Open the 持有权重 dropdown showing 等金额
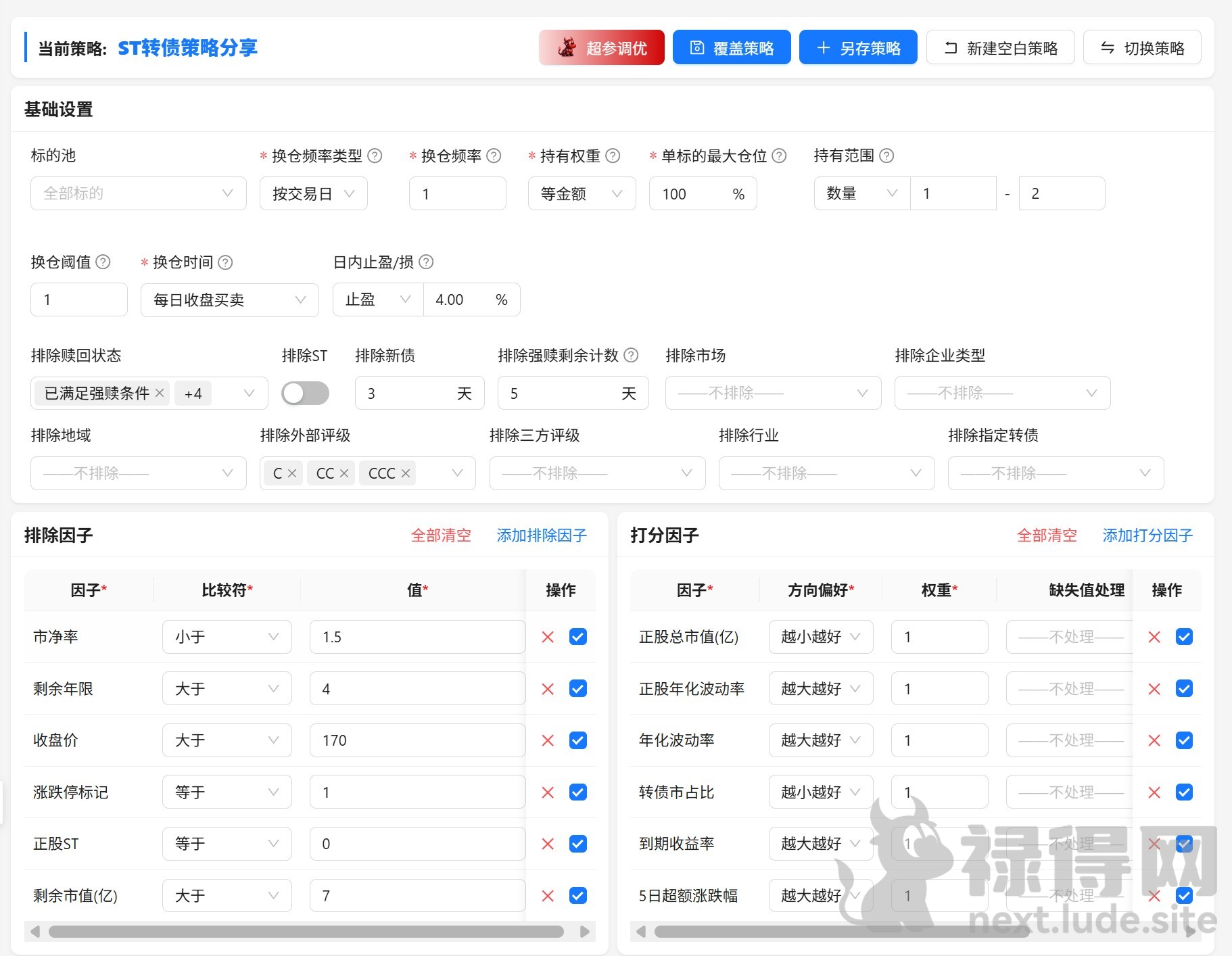 (x=581, y=194)
